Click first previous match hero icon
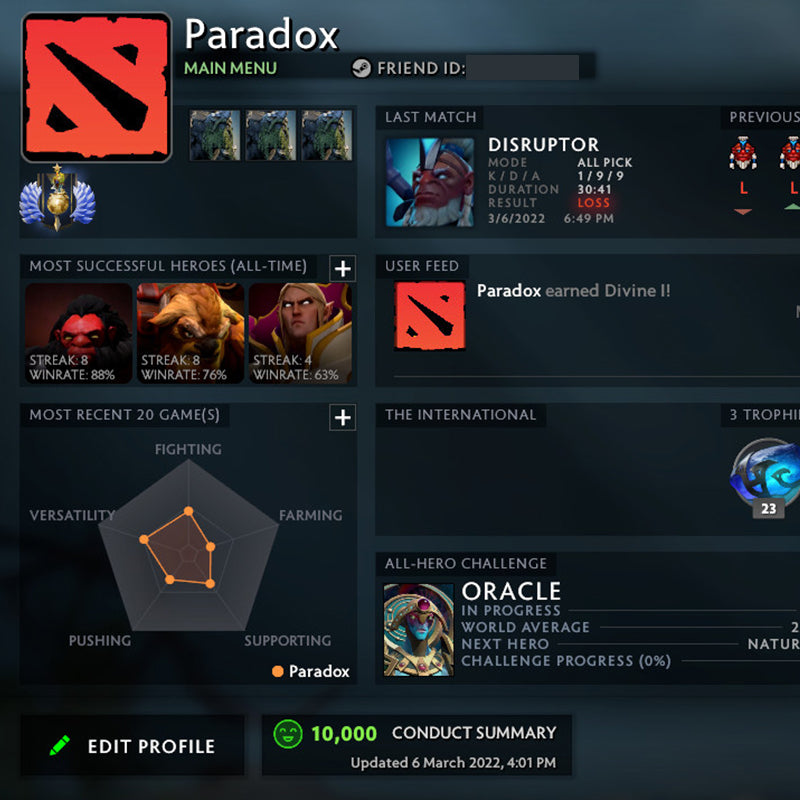The image size is (800, 800). click(x=743, y=153)
